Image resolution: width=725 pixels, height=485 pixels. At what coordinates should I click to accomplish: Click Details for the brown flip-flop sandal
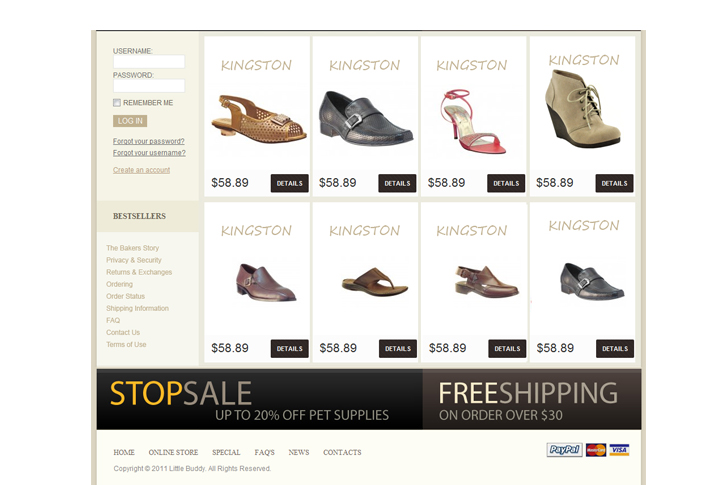click(x=398, y=349)
